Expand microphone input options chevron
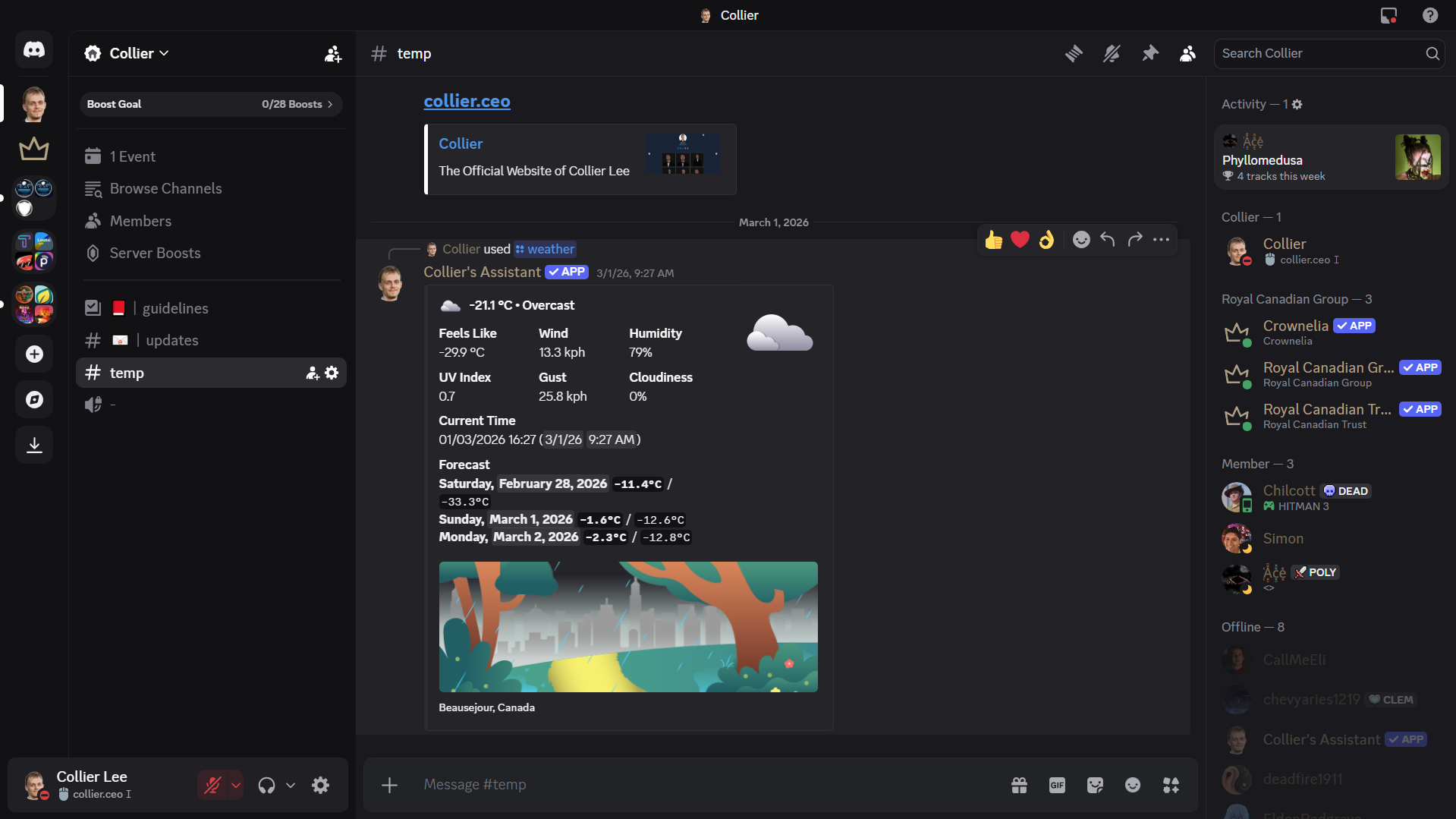The height and width of the screenshot is (819, 1456). 236,785
